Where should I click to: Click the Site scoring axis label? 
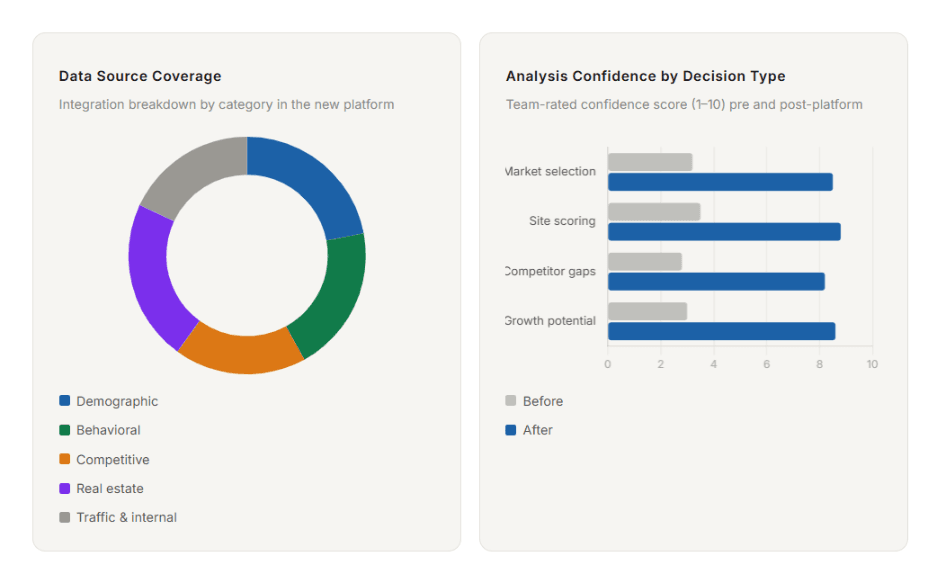(562, 221)
